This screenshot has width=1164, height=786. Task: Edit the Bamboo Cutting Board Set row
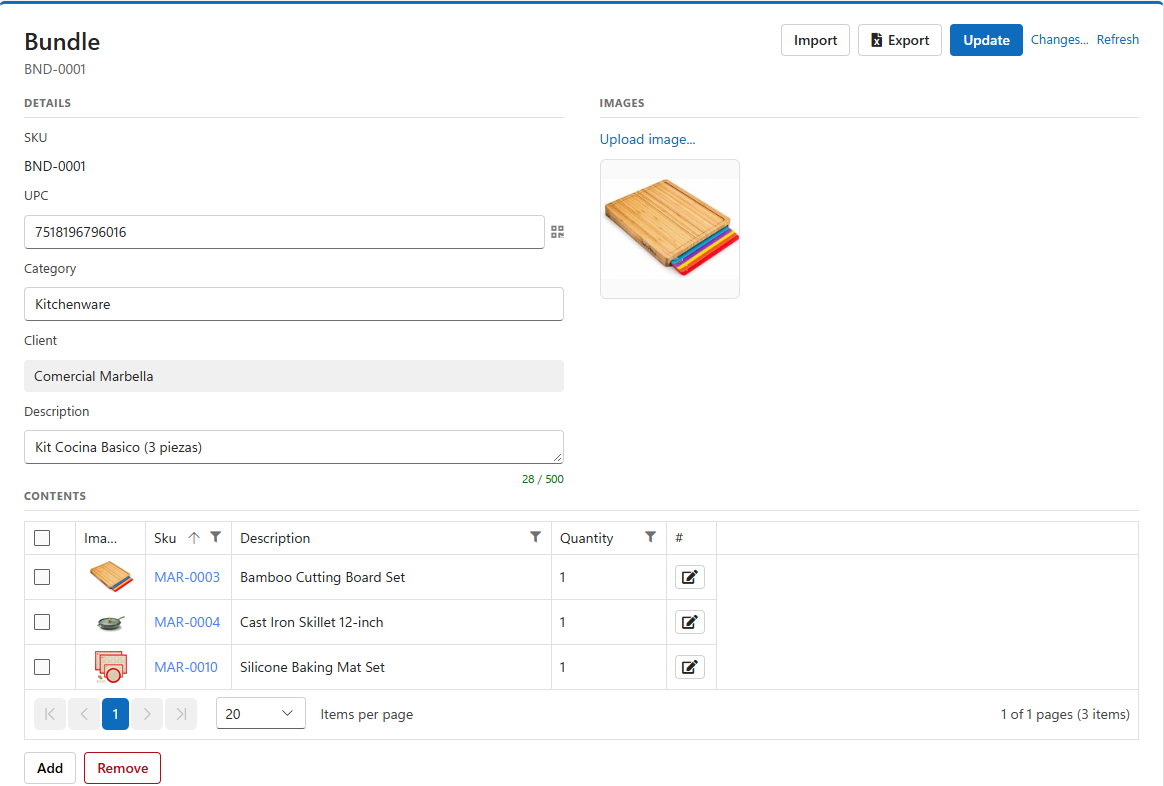tap(690, 577)
